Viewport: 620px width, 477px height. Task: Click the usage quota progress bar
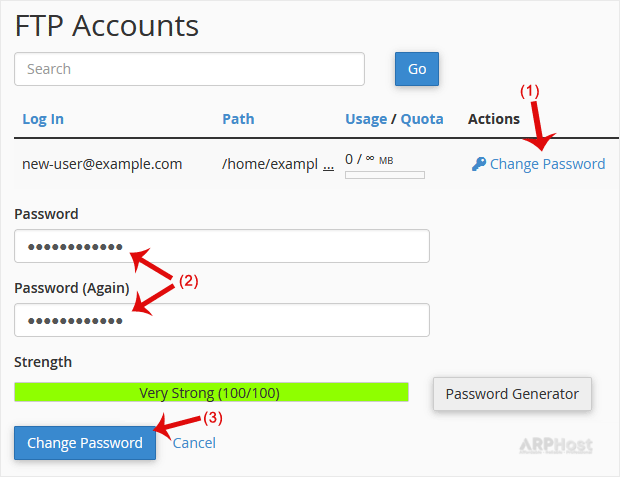(x=384, y=175)
